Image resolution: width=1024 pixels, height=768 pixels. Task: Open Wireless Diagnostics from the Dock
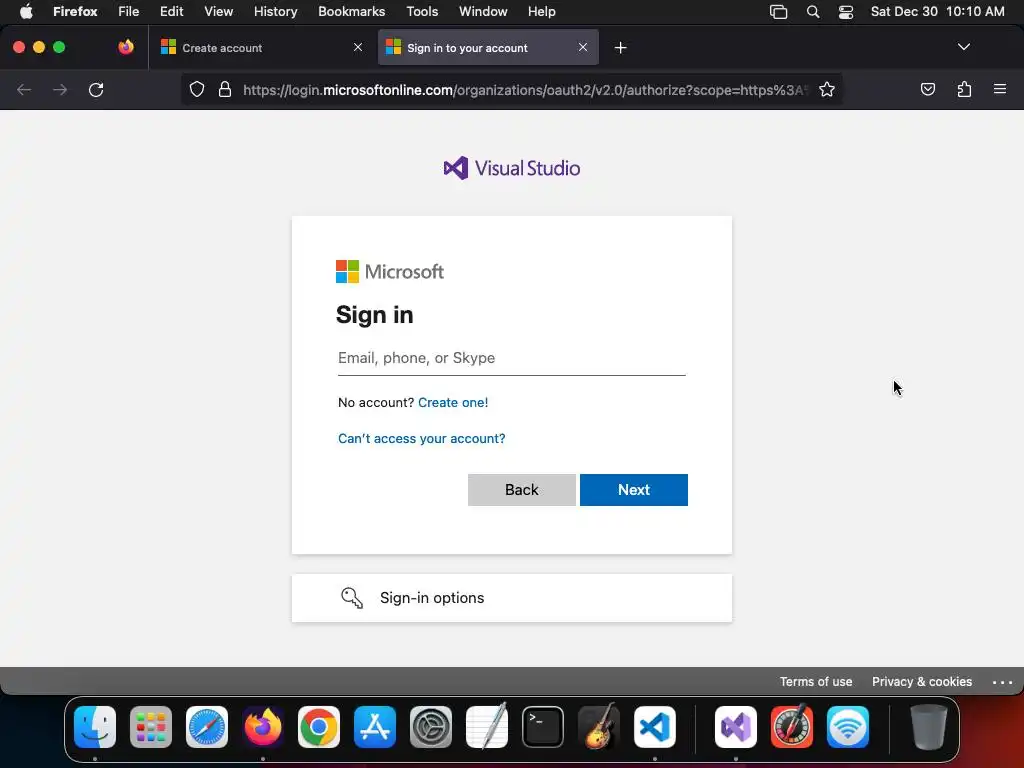click(848, 726)
